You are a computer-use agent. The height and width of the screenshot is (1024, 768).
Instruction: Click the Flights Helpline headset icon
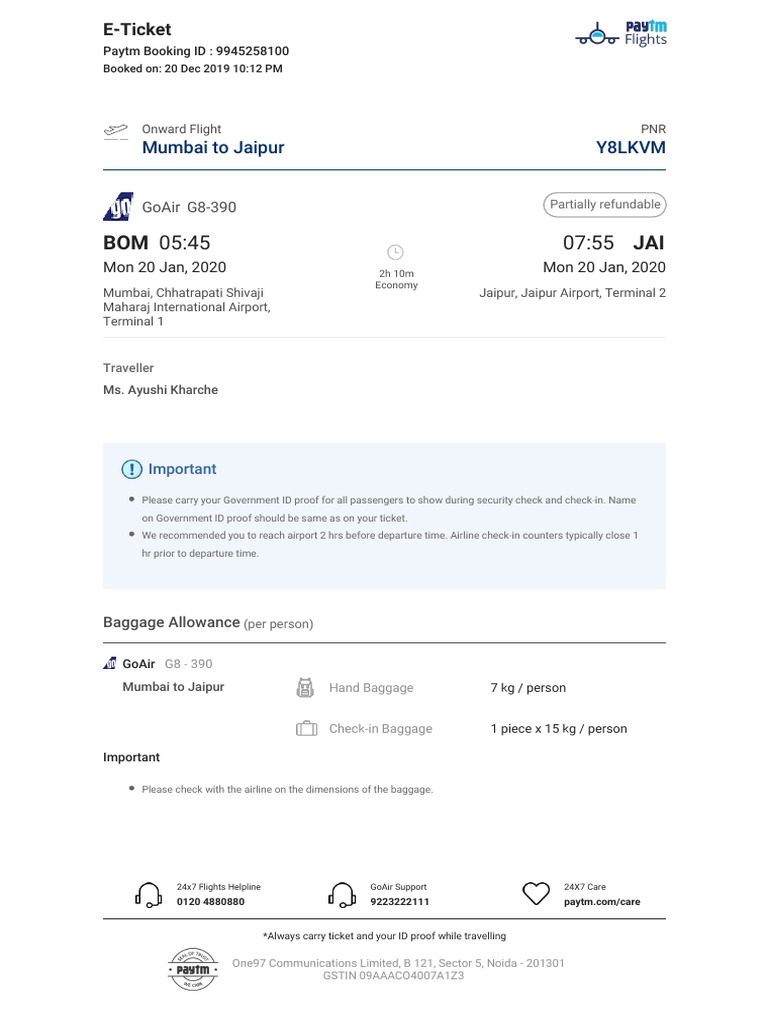pos(148,894)
